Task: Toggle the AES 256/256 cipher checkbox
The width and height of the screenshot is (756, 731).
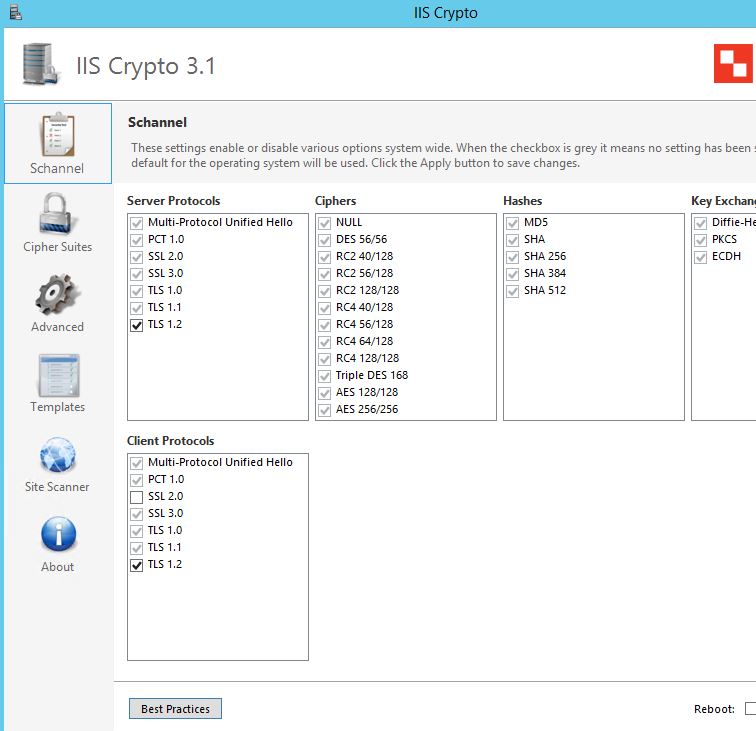Action: click(x=324, y=410)
